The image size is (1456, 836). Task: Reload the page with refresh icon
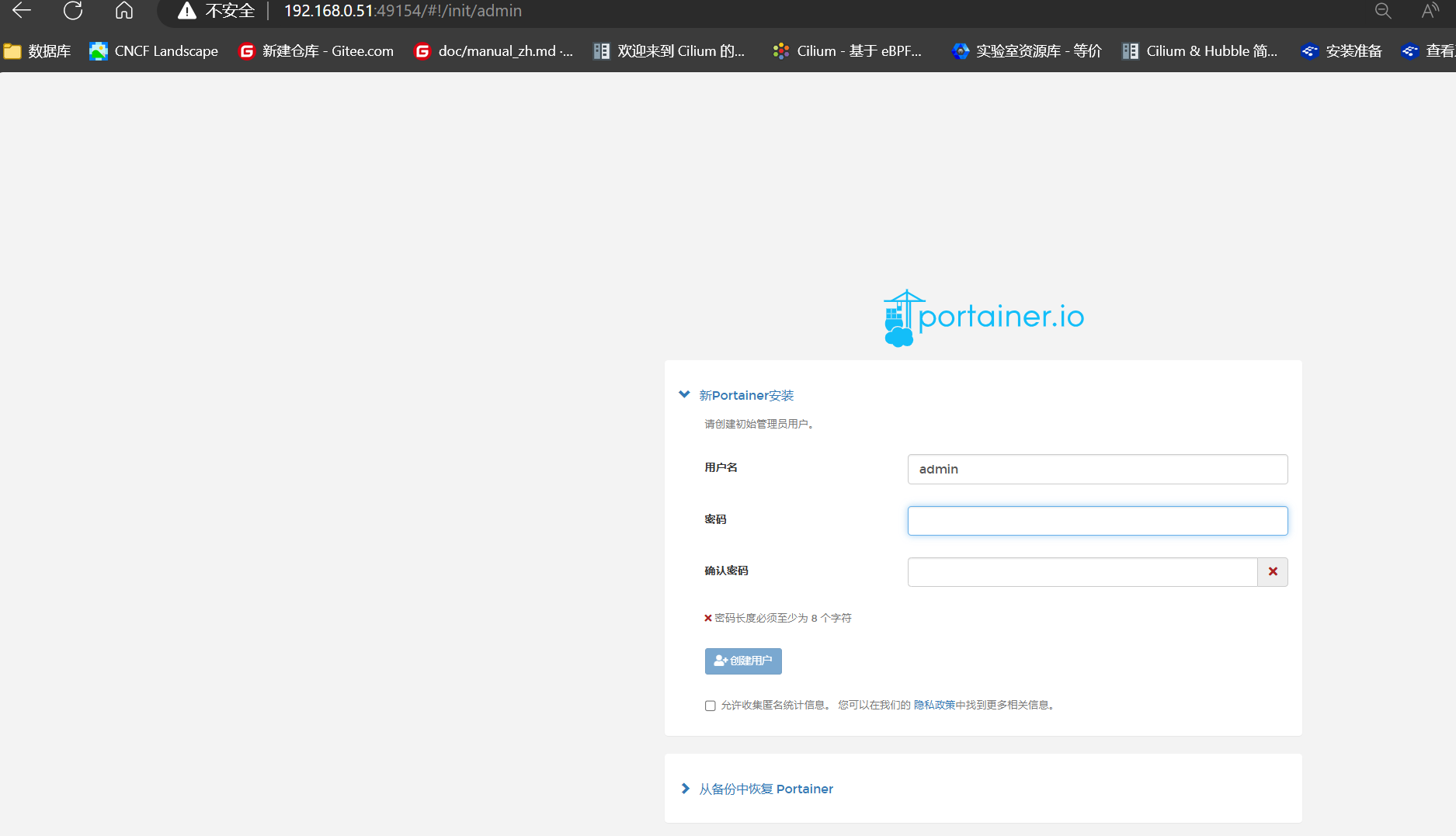tap(73, 11)
